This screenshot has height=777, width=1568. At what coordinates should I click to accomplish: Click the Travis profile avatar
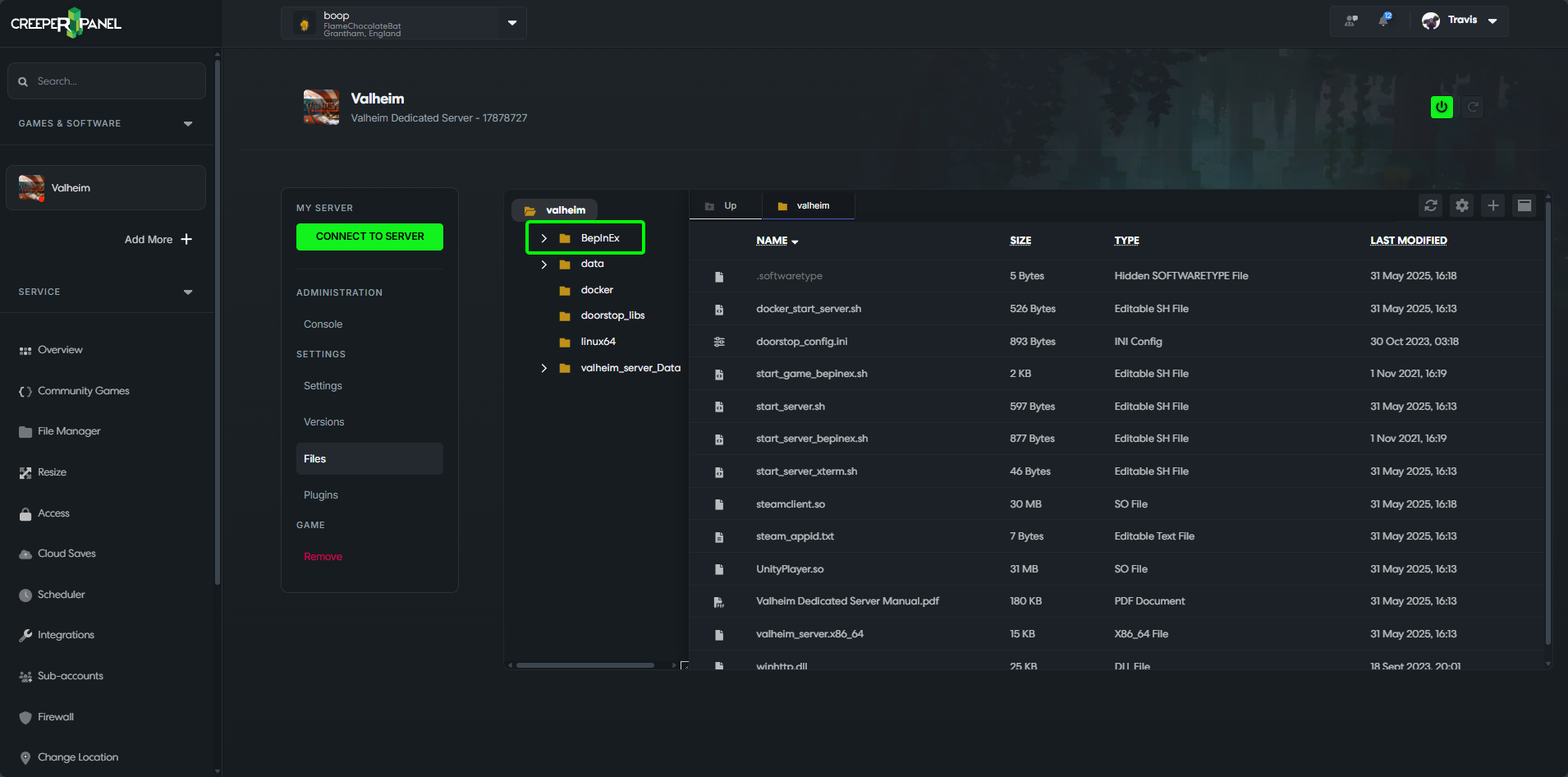coord(1431,21)
